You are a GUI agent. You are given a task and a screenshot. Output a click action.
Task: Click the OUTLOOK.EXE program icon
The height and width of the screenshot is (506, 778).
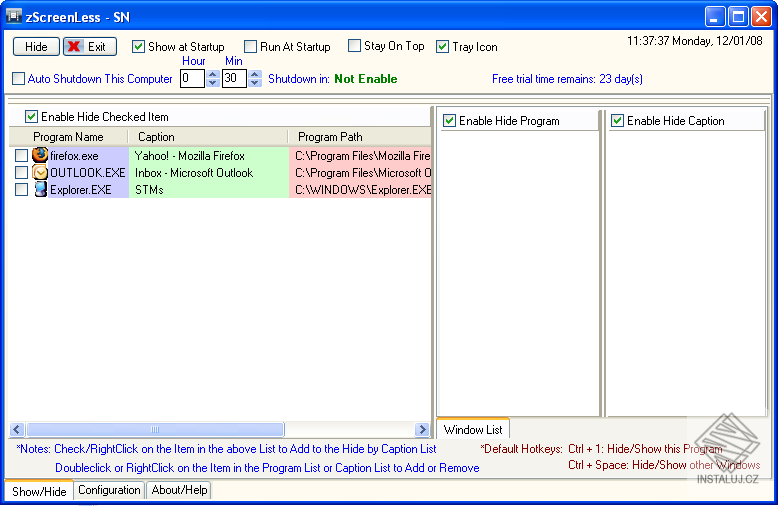40,172
